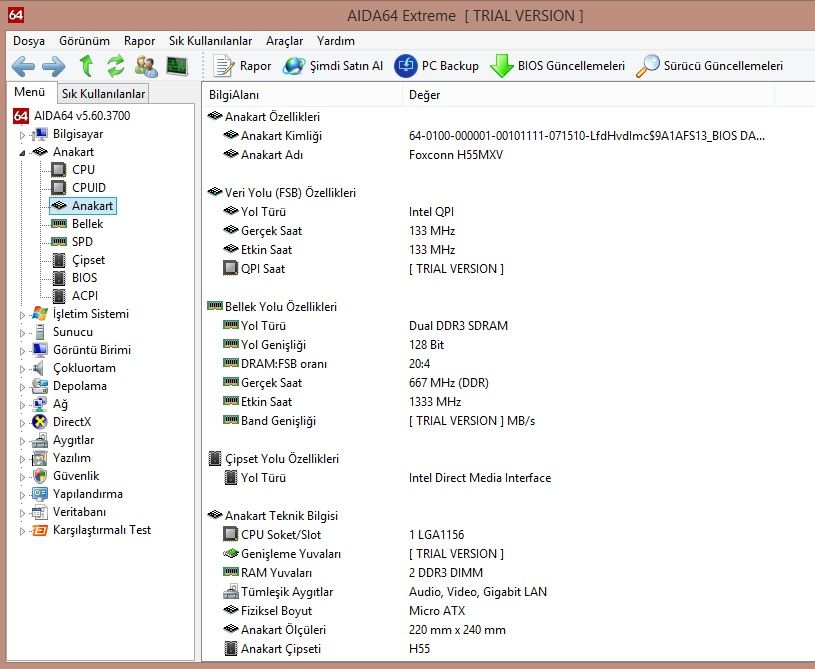
Task: Click the BilgiAlanı column header
Action: click(x=303, y=95)
